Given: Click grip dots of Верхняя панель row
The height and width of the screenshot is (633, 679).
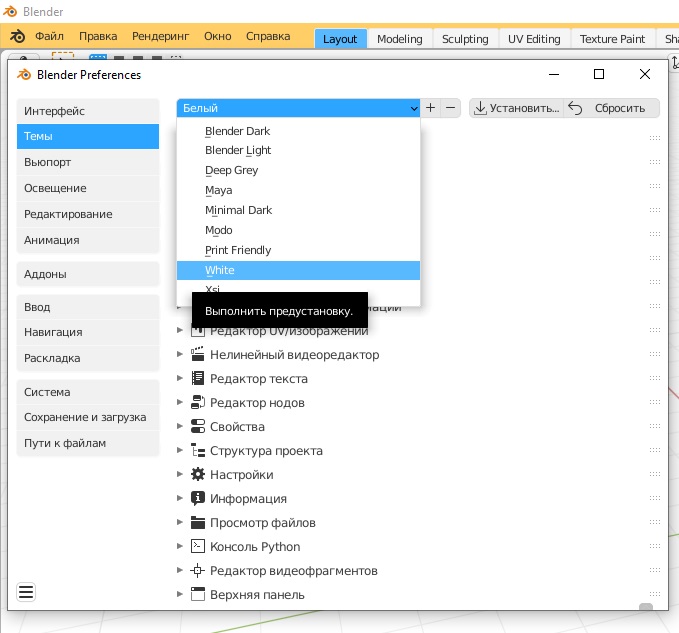Looking at the screenshot, I should coord(655,594).
